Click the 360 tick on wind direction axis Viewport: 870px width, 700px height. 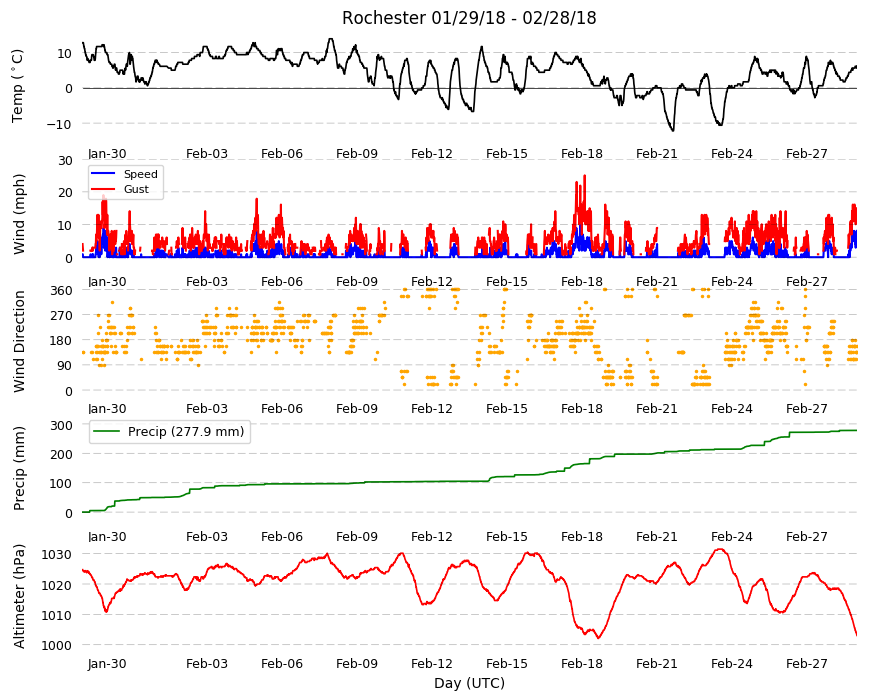62,291
